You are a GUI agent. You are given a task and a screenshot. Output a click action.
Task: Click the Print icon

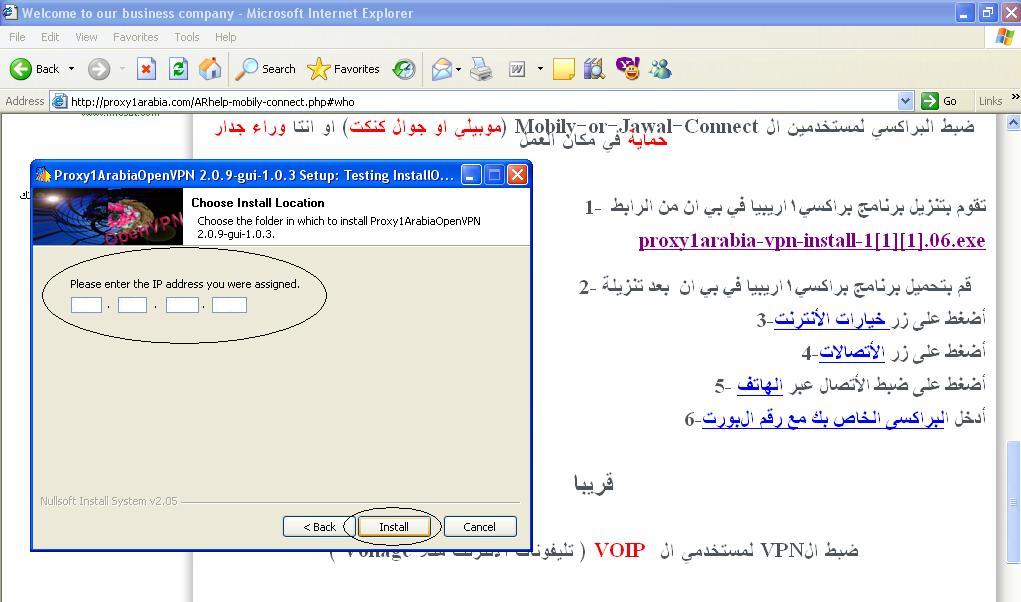[x=481, y=68]
